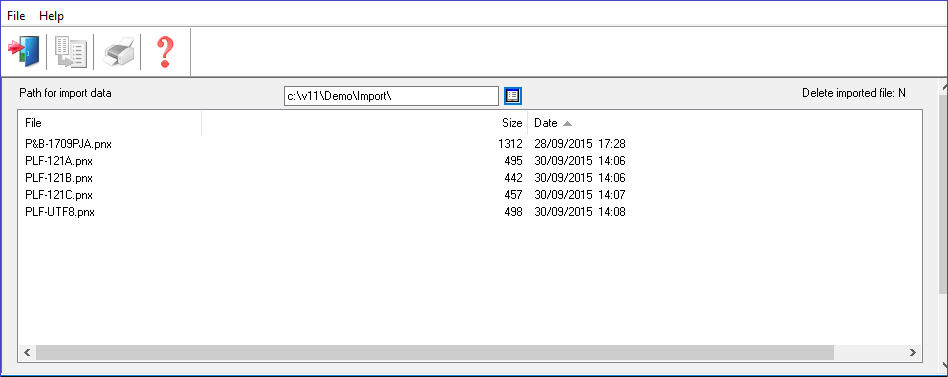Select file P&B-1709PJA.pnx
Image resolution: width=948 pixels, height=377 pixels.
pyautogui.click(x=68, y=144)
